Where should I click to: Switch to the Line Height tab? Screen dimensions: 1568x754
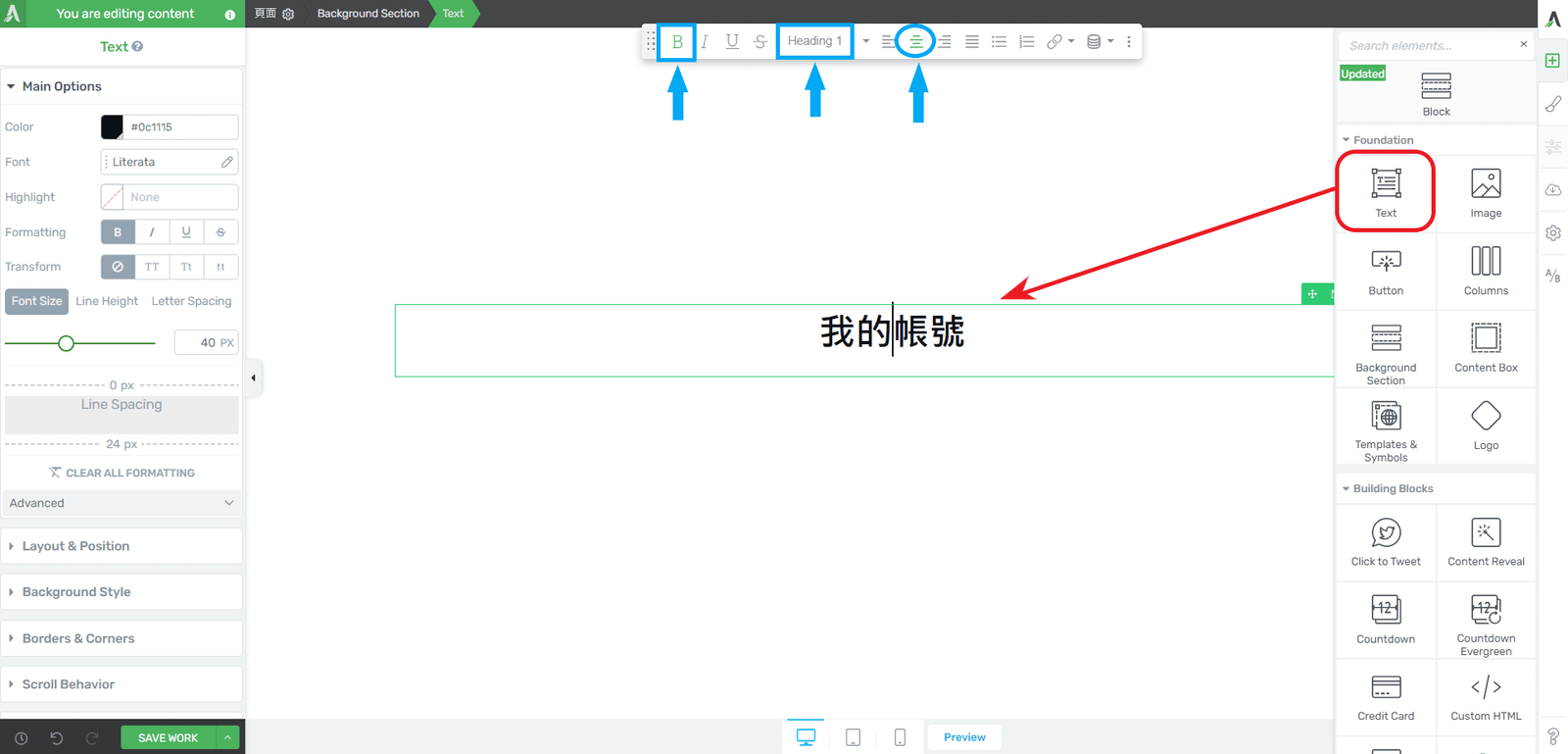[x=107, y=301]
